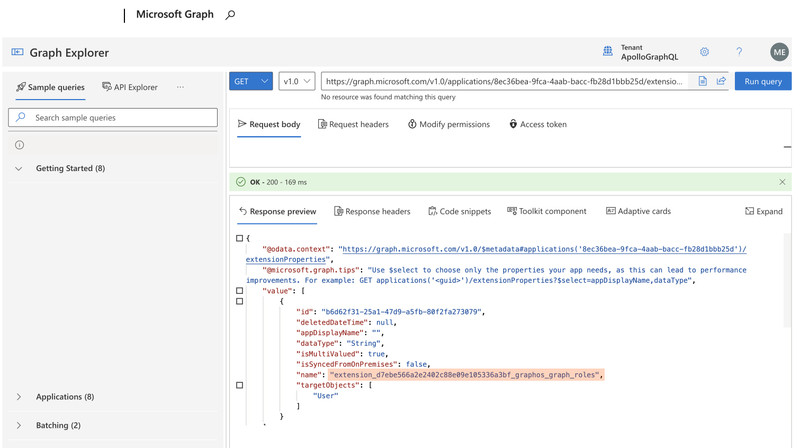Click the "dataType" String value

coord(364,343)
